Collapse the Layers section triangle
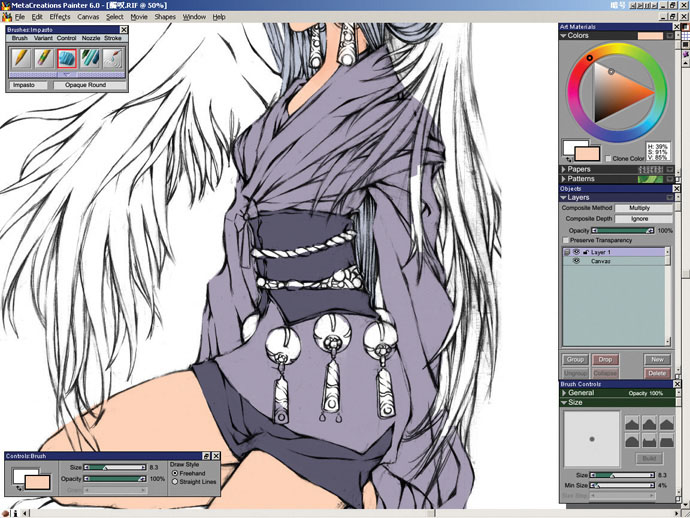 pos(563,198)
